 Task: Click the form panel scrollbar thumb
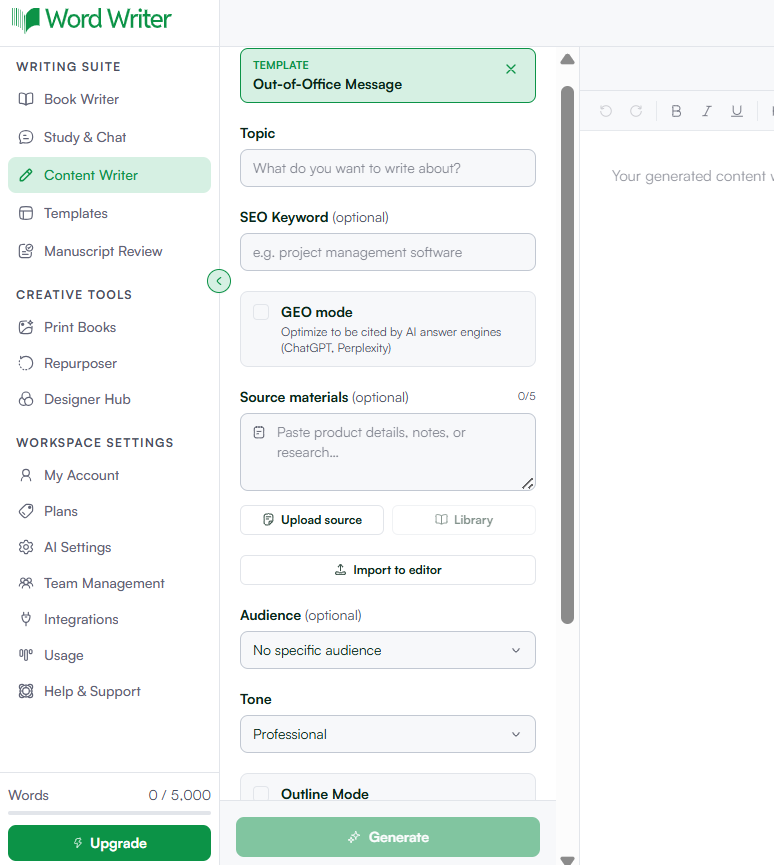click(567, 355)
